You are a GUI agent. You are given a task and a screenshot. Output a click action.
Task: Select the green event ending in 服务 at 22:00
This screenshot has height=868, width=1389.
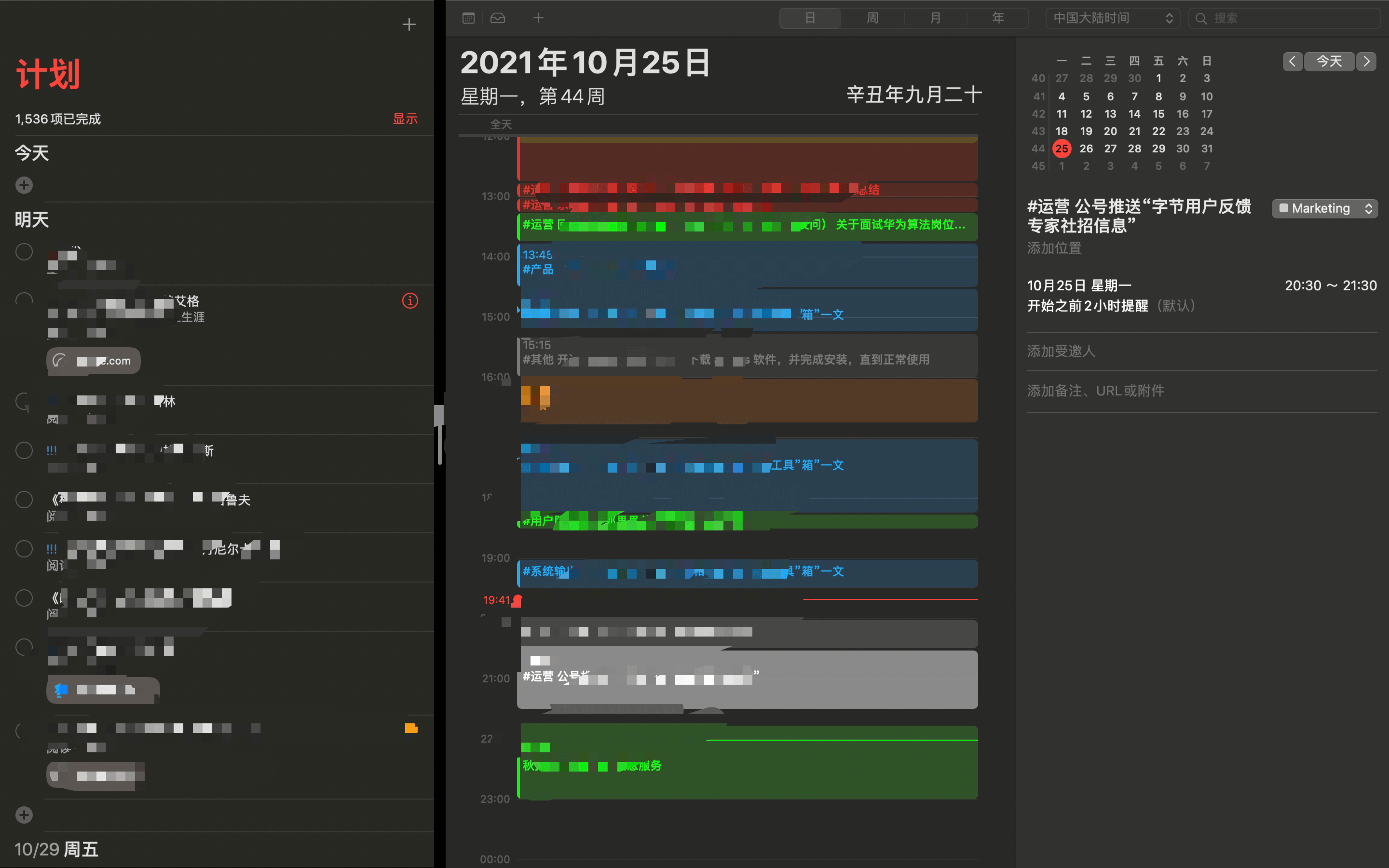coord(747,762)
